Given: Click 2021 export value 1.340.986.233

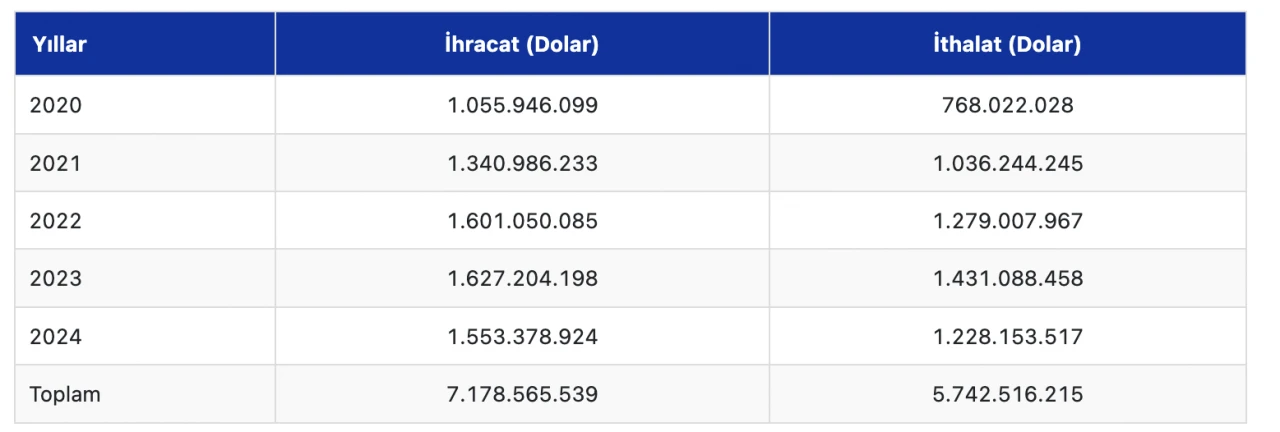Looking at the screenshot, I should click(522, 163).
